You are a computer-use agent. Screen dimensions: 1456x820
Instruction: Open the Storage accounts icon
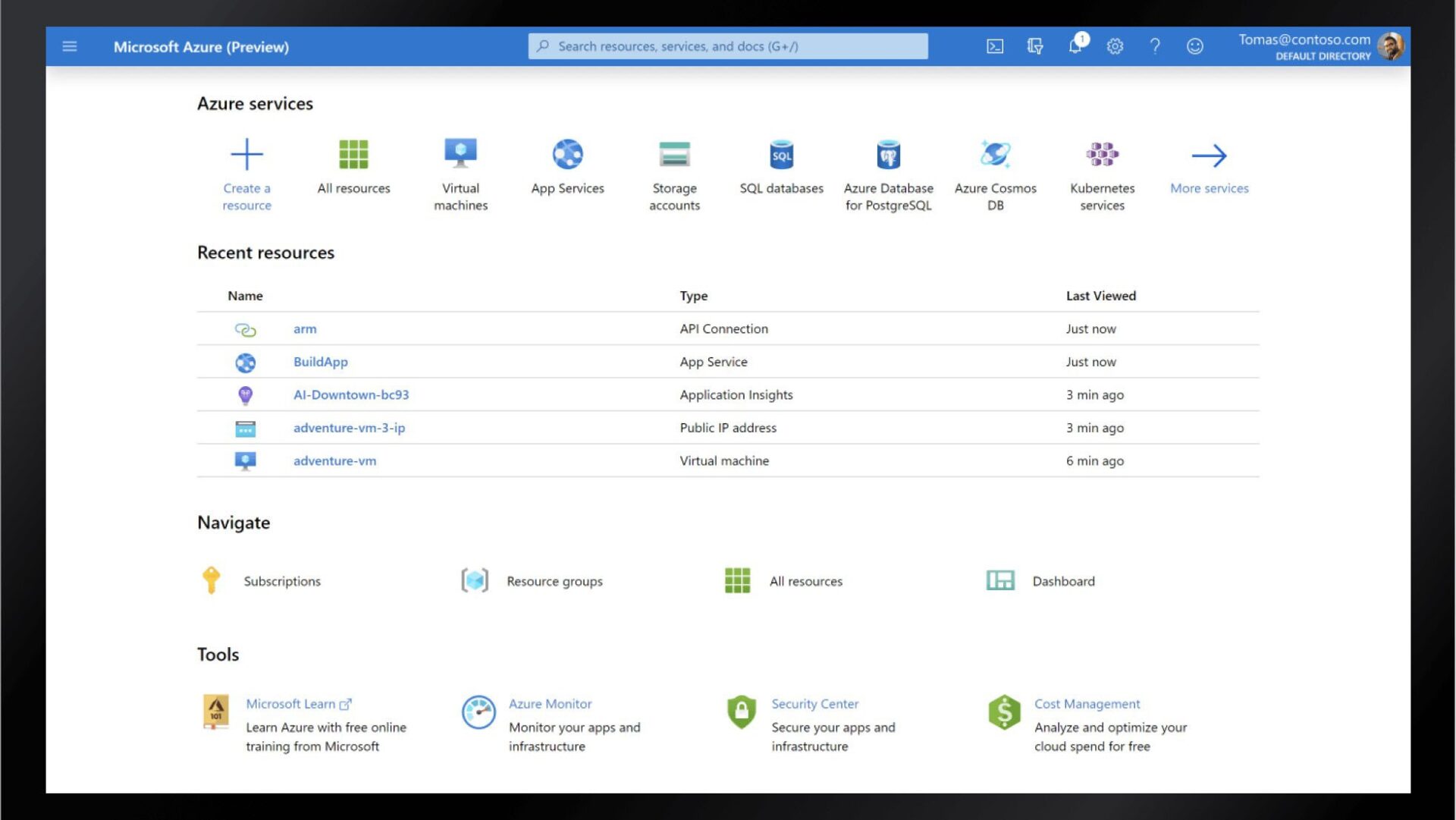pos(675,155)
